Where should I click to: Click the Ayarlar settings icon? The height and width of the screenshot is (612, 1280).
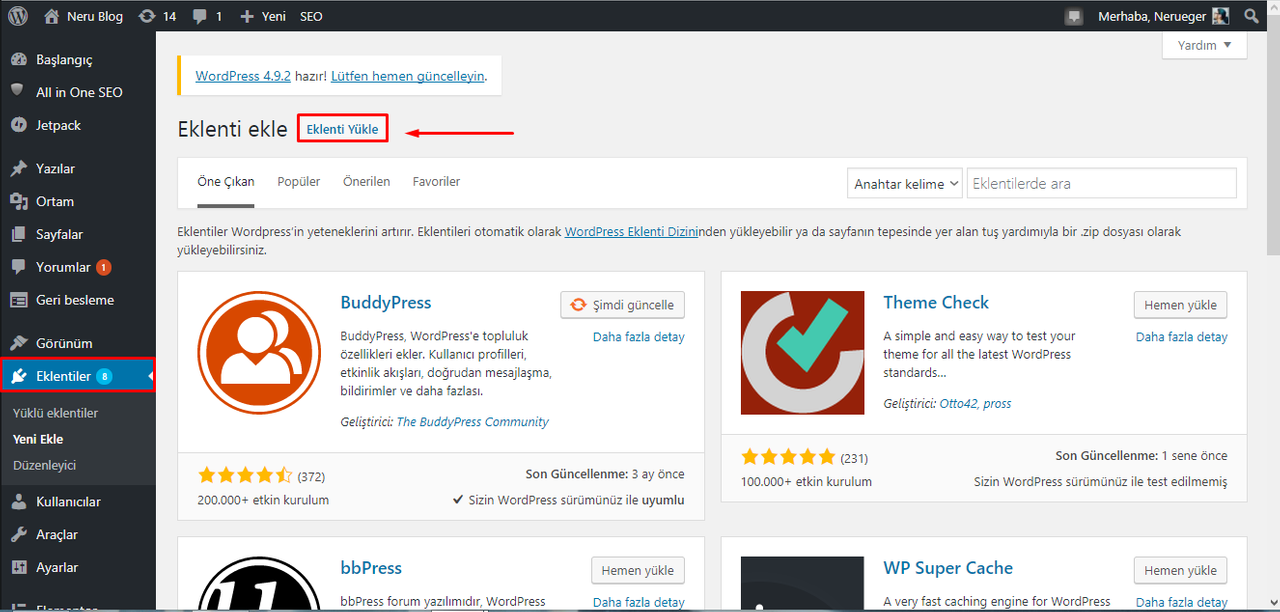pyautogui.click(x=18, y=567)
